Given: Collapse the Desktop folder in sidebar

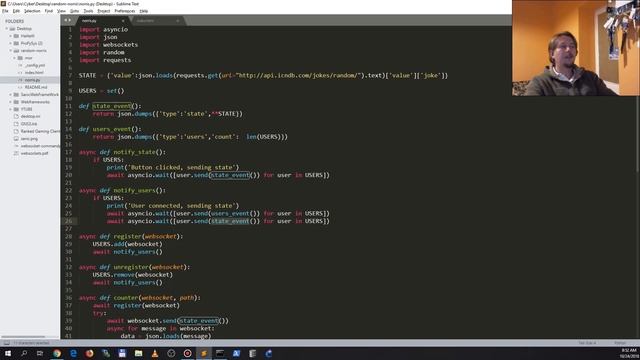Looking at the screenshot, I should 7,29.
